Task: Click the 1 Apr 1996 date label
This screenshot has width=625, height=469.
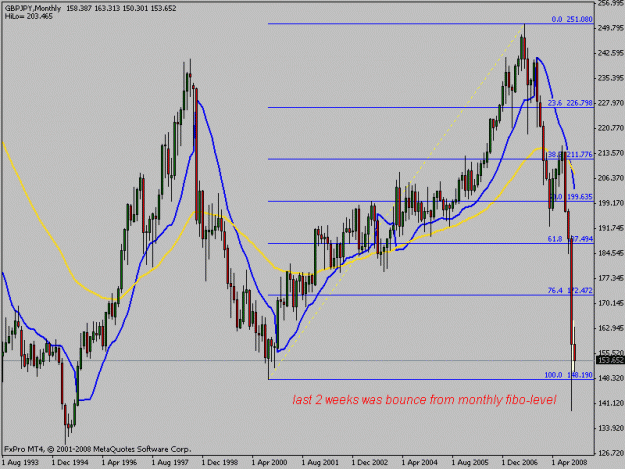Action: pyautogui.click(x=119, y=463)
